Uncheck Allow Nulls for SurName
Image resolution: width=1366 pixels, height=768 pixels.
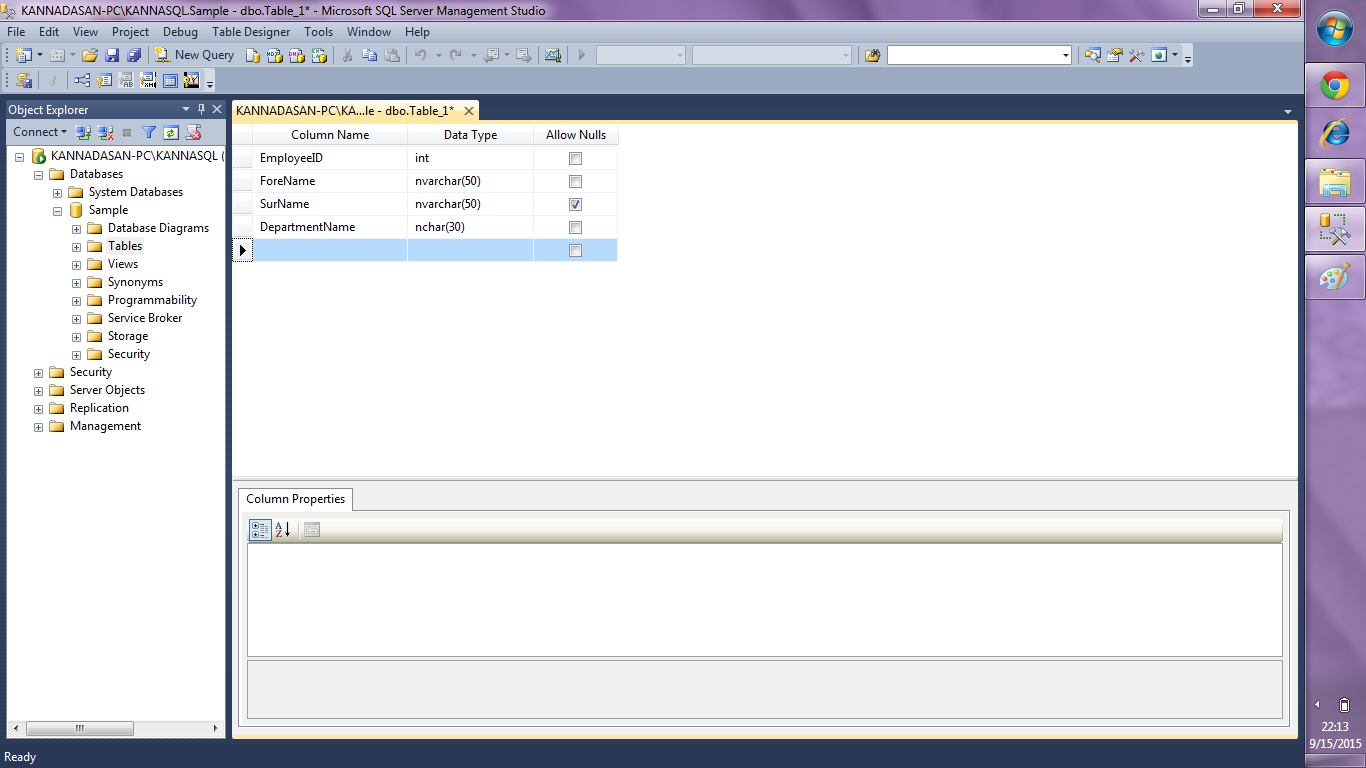(575, 204)
